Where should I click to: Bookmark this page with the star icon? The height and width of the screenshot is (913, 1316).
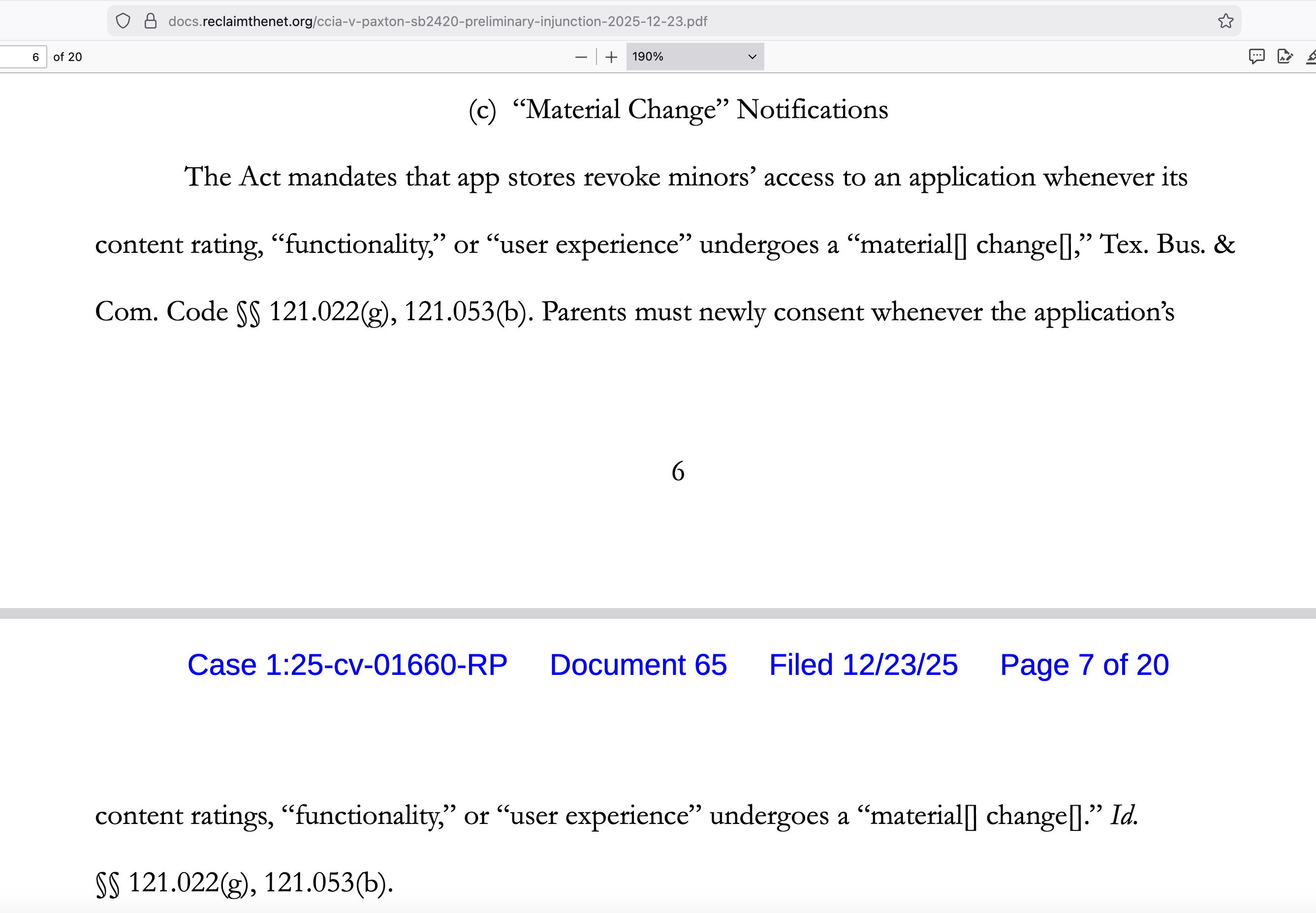click(1225, 21)
